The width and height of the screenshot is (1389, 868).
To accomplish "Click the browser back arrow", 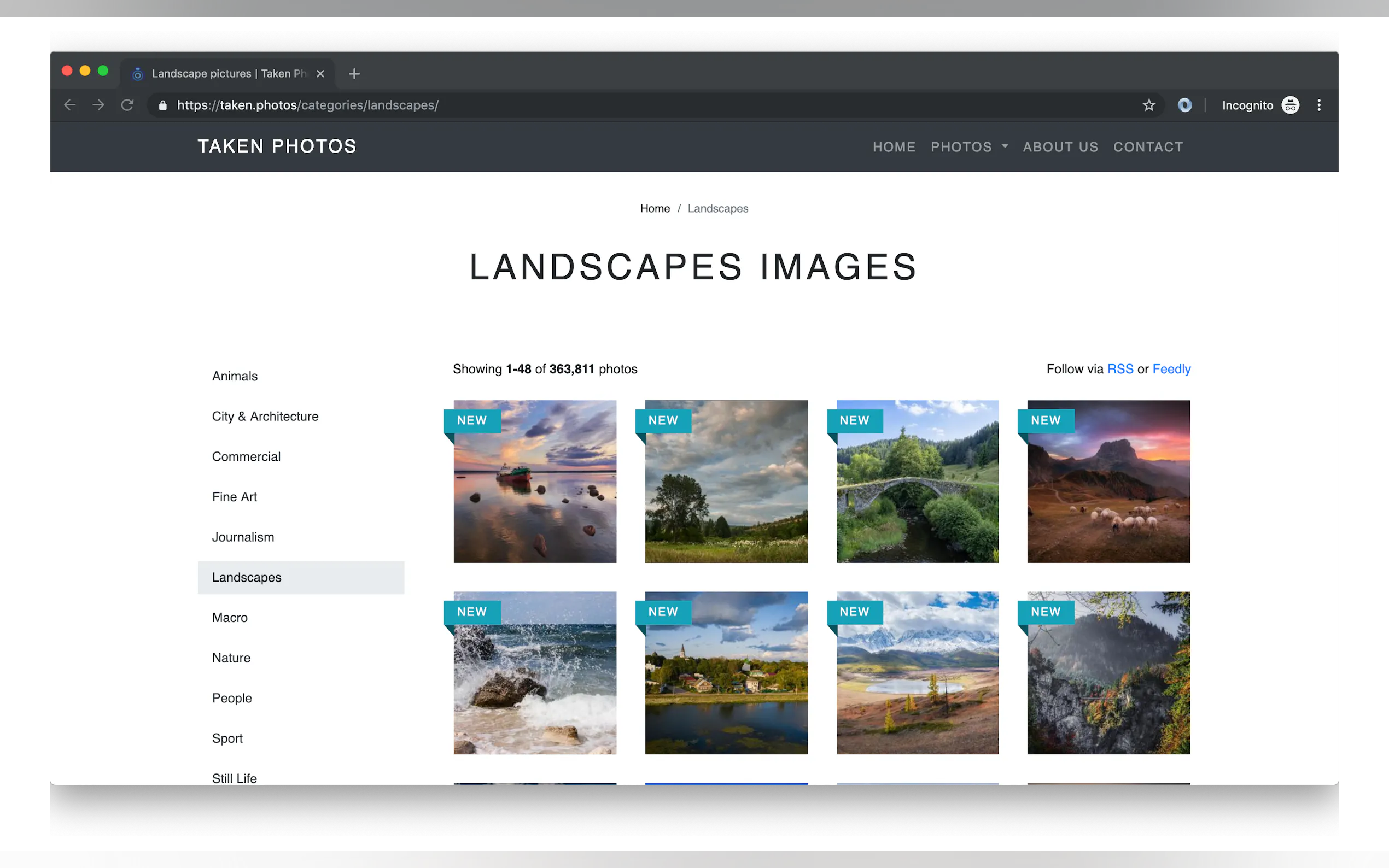I will coord(69,105).
